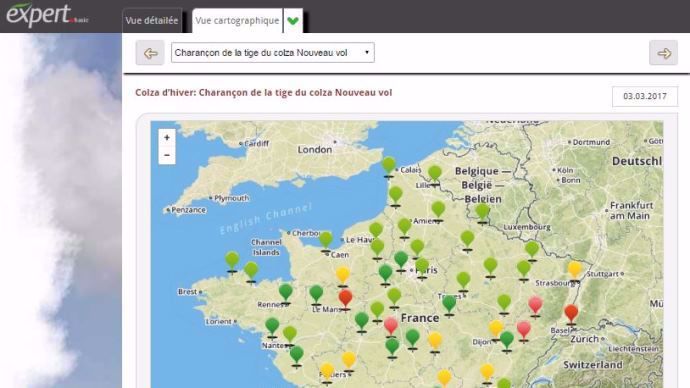Zoom in on the map with plus
Screen dimensions: 690x388
tap(167, 138)
